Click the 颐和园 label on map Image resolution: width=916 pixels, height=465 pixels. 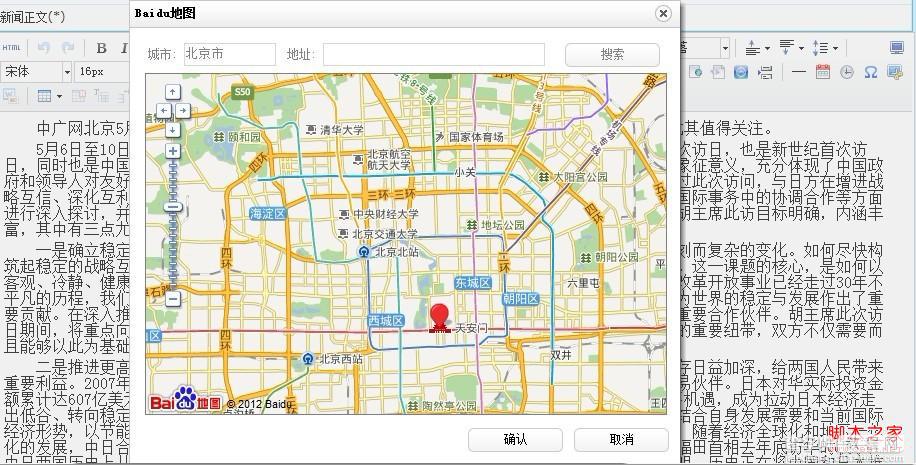pos(245,137)
